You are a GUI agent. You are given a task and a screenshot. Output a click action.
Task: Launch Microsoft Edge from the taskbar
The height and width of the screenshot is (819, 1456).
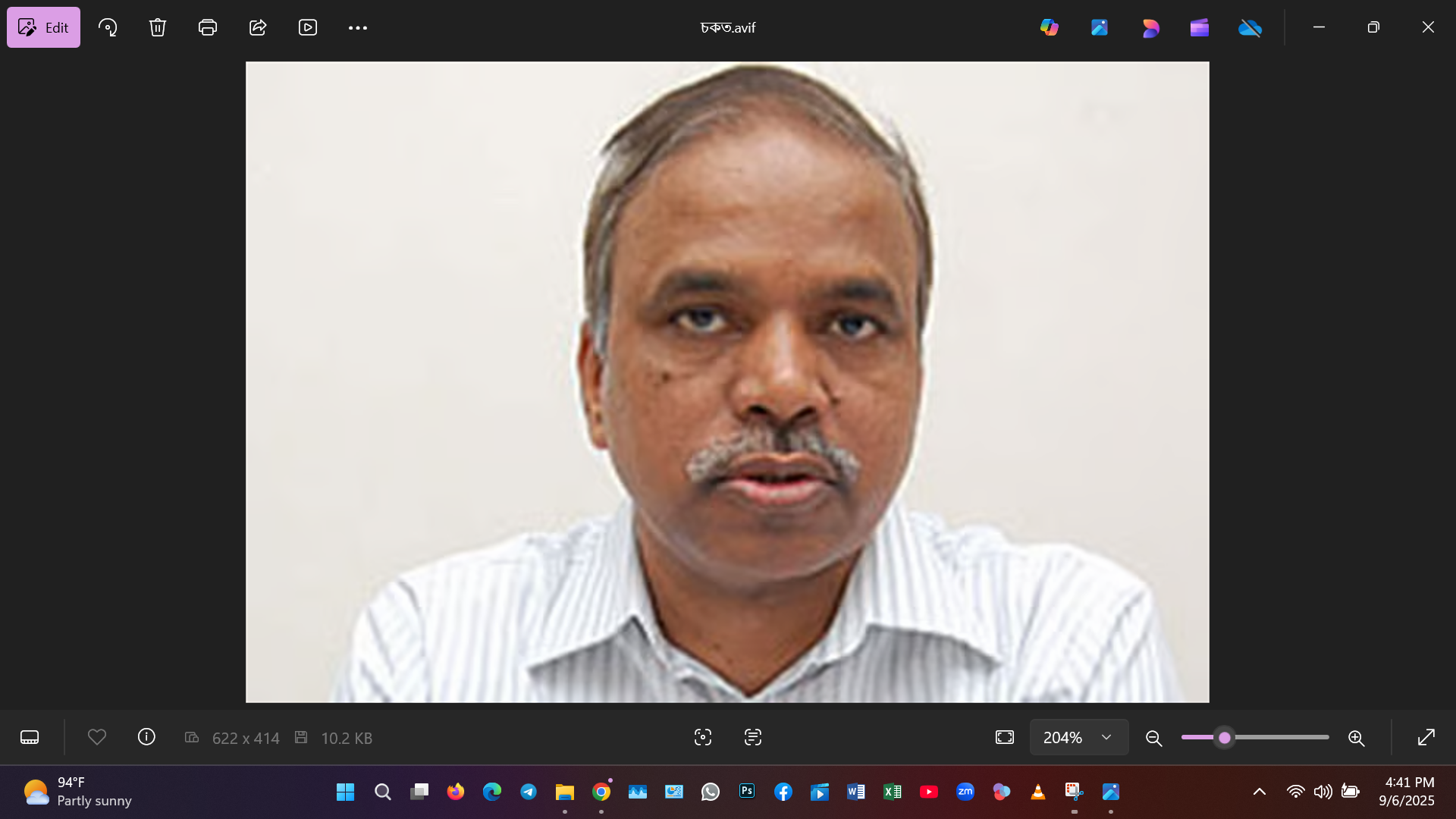[491, 792]
